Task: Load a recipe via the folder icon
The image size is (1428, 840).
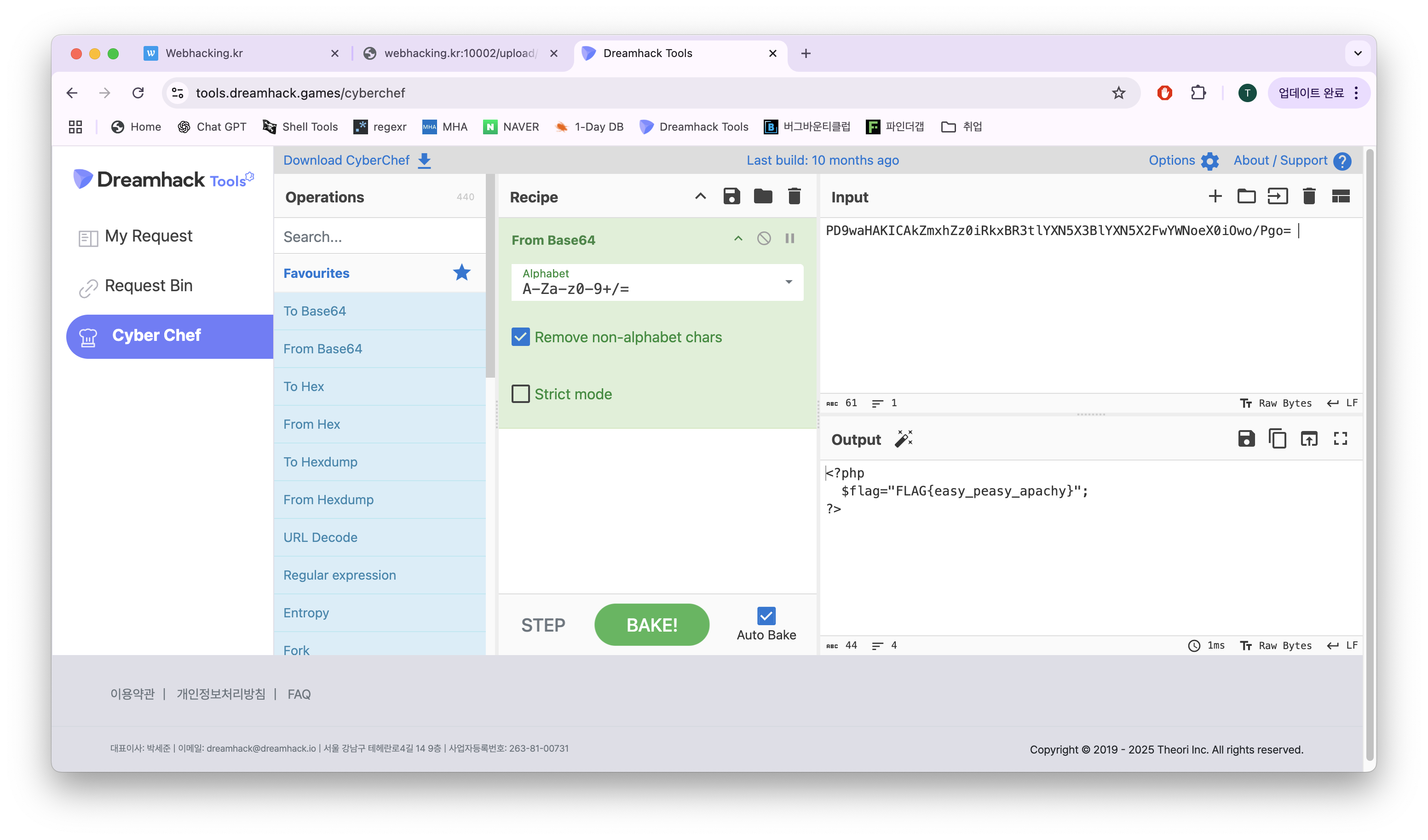Action: pyautogui.click(x=763, y=197)
